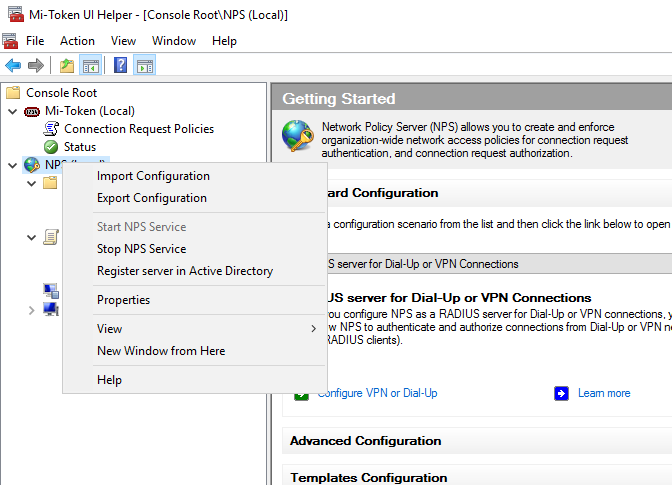This screenshot has height=485, width=672.
Task: Click the Configure VPN or Dial-Up link
Action: pyautogui.click(x=378, y=393)
